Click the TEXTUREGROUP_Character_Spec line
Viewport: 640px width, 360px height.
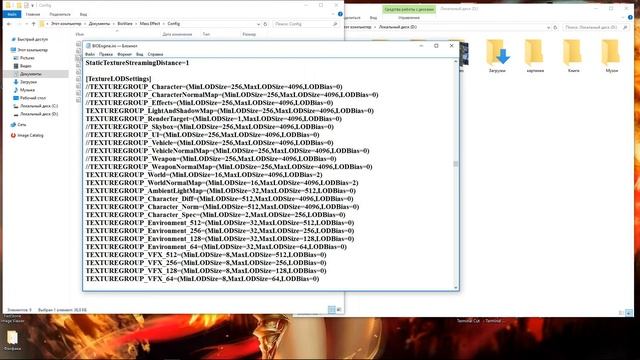pyautogui.click(x=215, y=215)
